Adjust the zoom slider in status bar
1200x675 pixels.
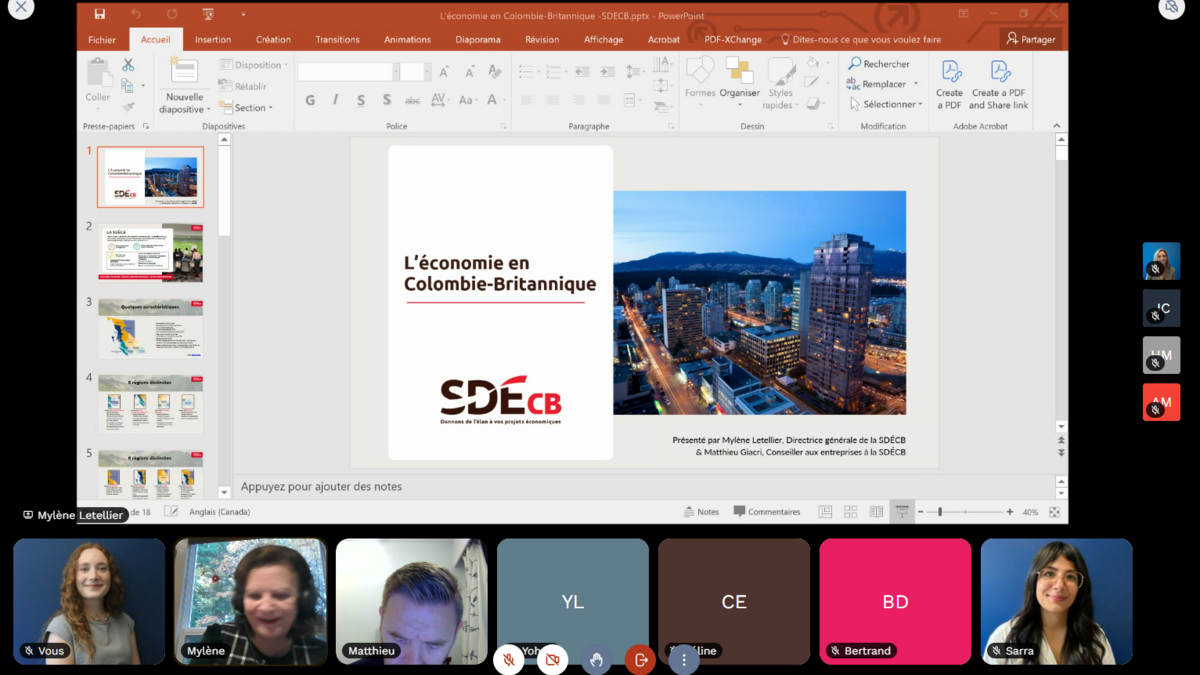(940, 512)
